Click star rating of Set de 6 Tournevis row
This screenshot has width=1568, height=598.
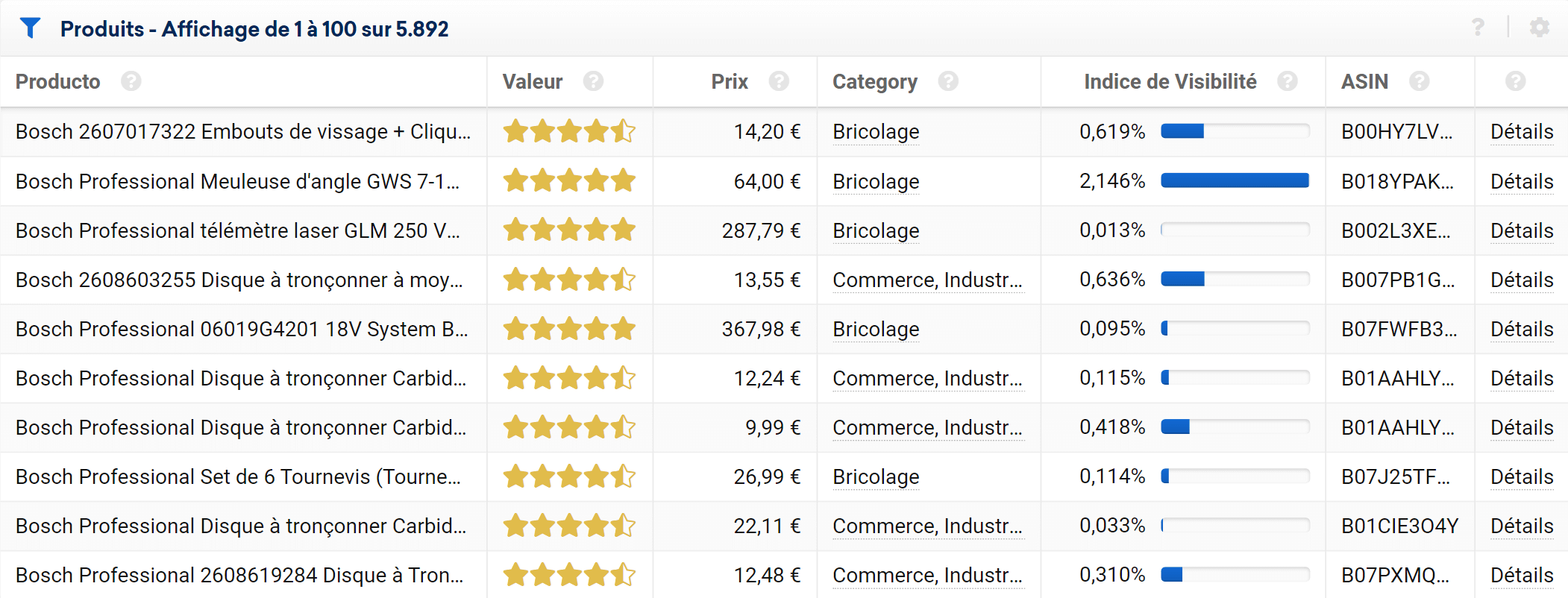[569, 476]
